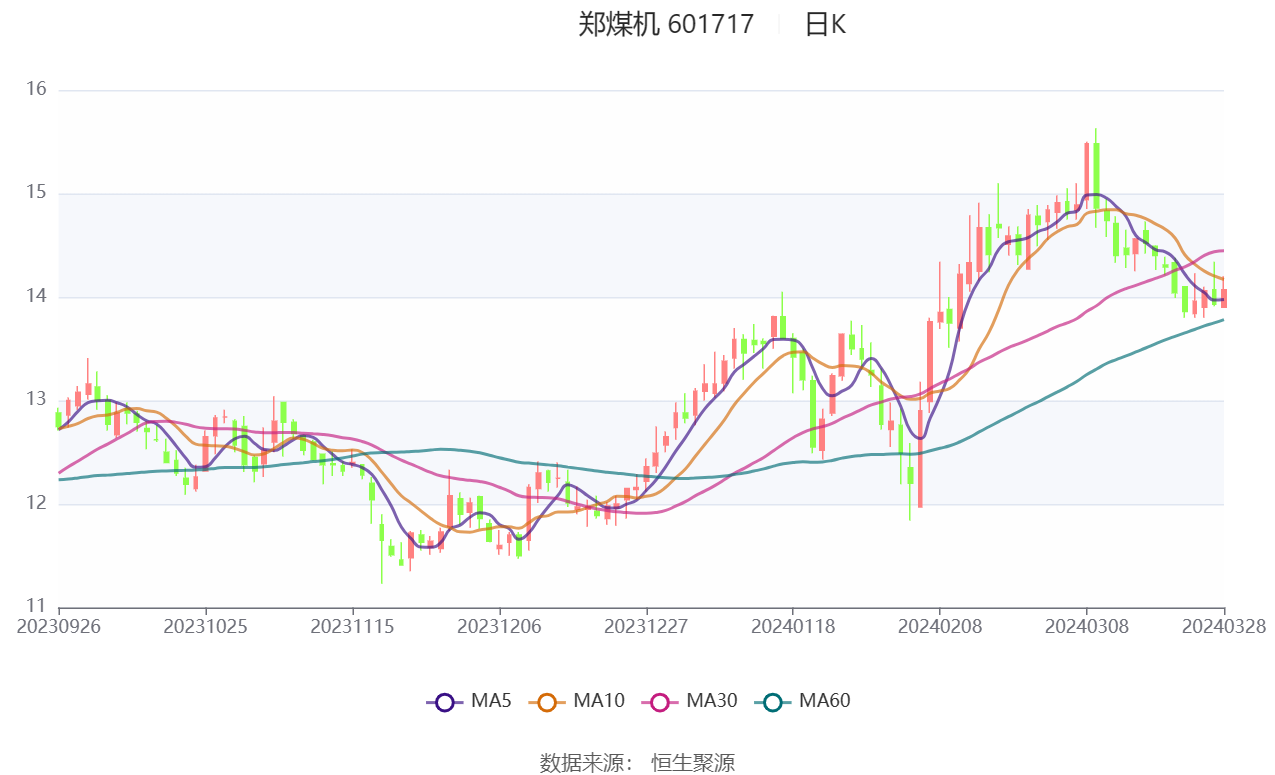Click the 20231115 date axis label
This screenshot has width=1275, height=775.
(x=352, y=626)
